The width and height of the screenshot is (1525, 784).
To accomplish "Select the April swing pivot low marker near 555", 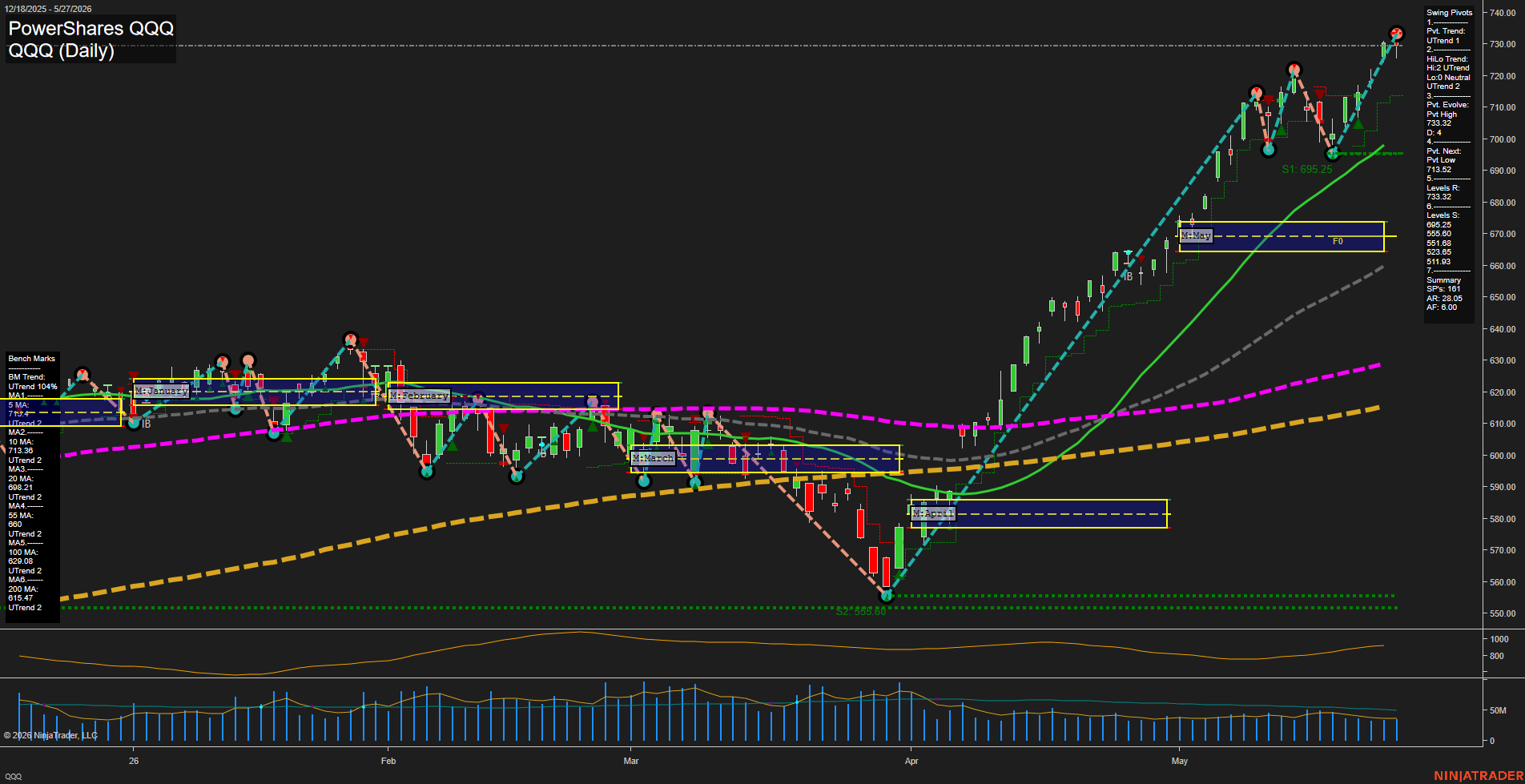I will (x=886, y=595).
